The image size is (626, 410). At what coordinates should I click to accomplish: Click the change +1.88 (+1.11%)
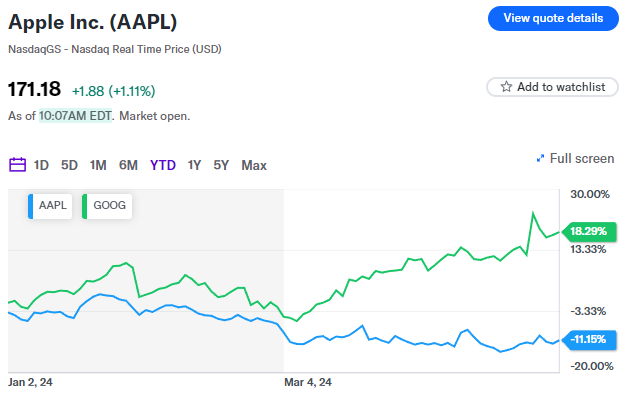pyautogui.click(x=113, y=91)
